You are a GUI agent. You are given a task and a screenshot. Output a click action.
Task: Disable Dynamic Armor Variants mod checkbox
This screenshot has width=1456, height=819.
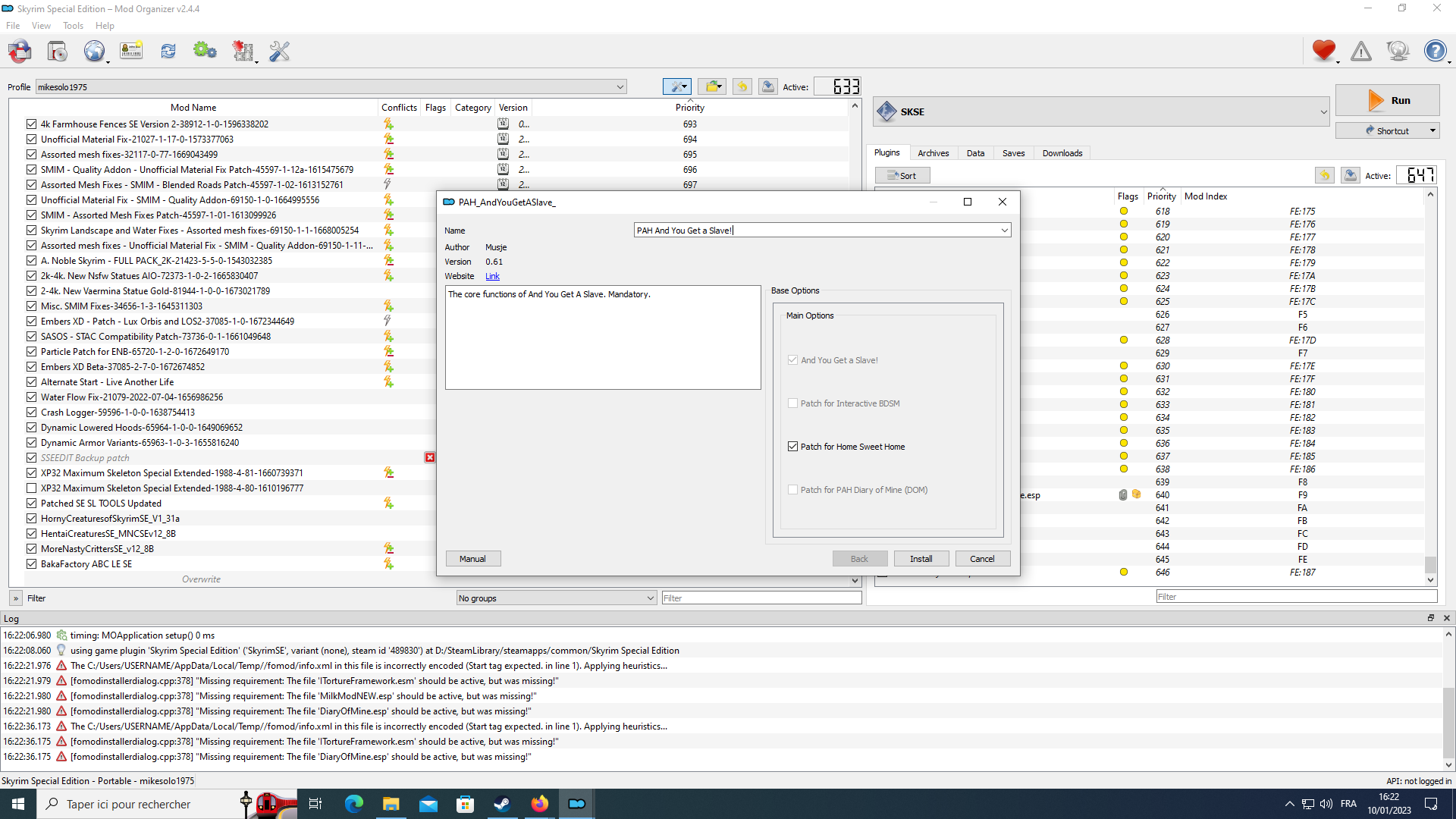tap(31, 442)
